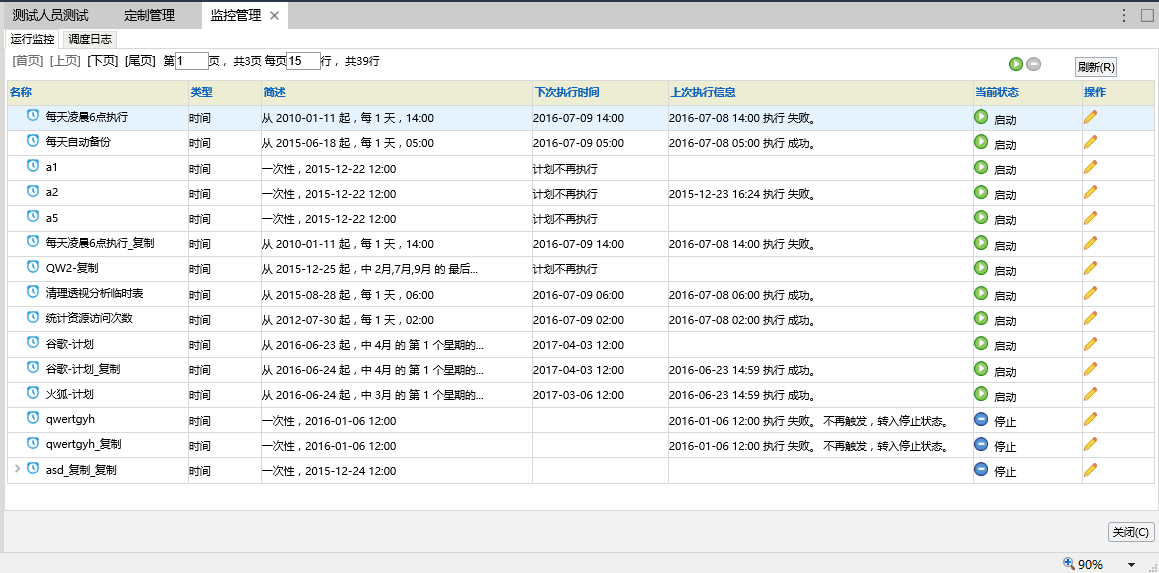Open edit pencil in the a2 row
Screen dimensions: 1159x573
click(1090, 192)
